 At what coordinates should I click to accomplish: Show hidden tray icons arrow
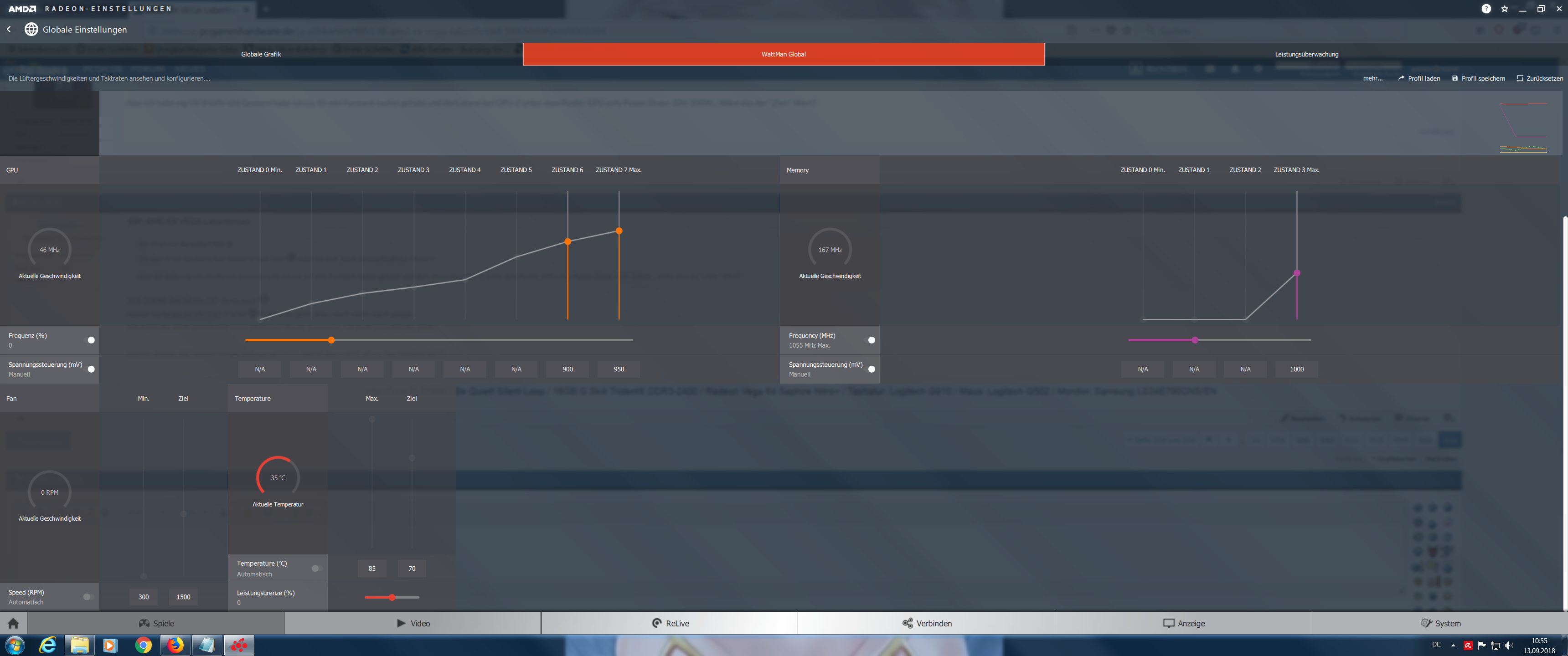pyautogui.click(x=1454, y=646)
